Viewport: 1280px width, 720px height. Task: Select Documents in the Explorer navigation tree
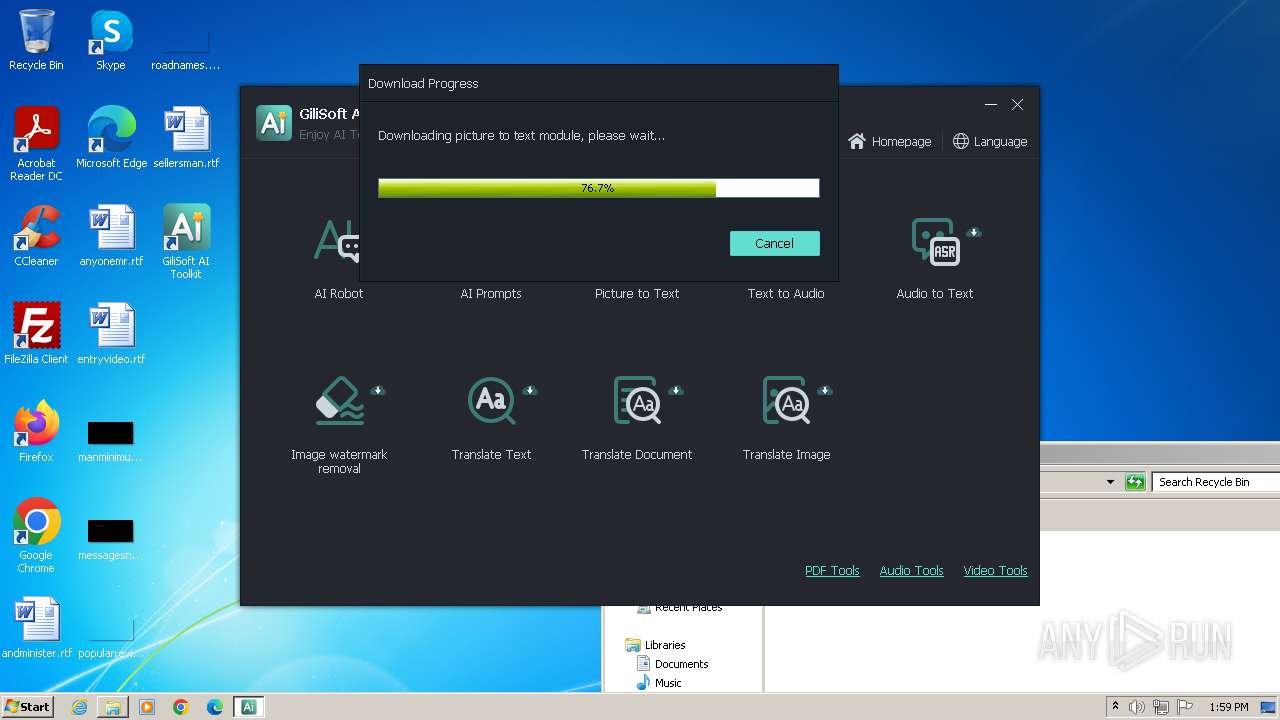click(672, 664)
